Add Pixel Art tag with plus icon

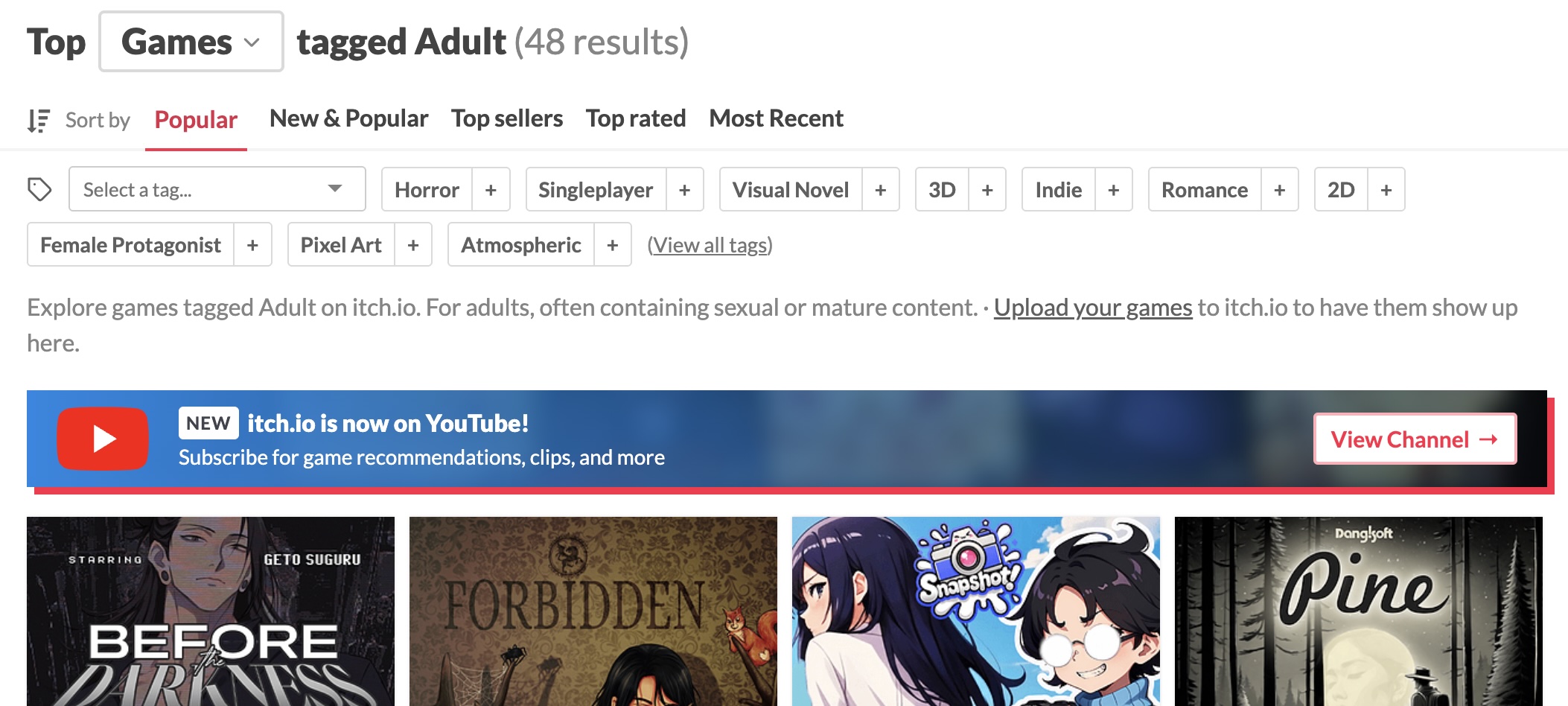[x=413, y=245]
